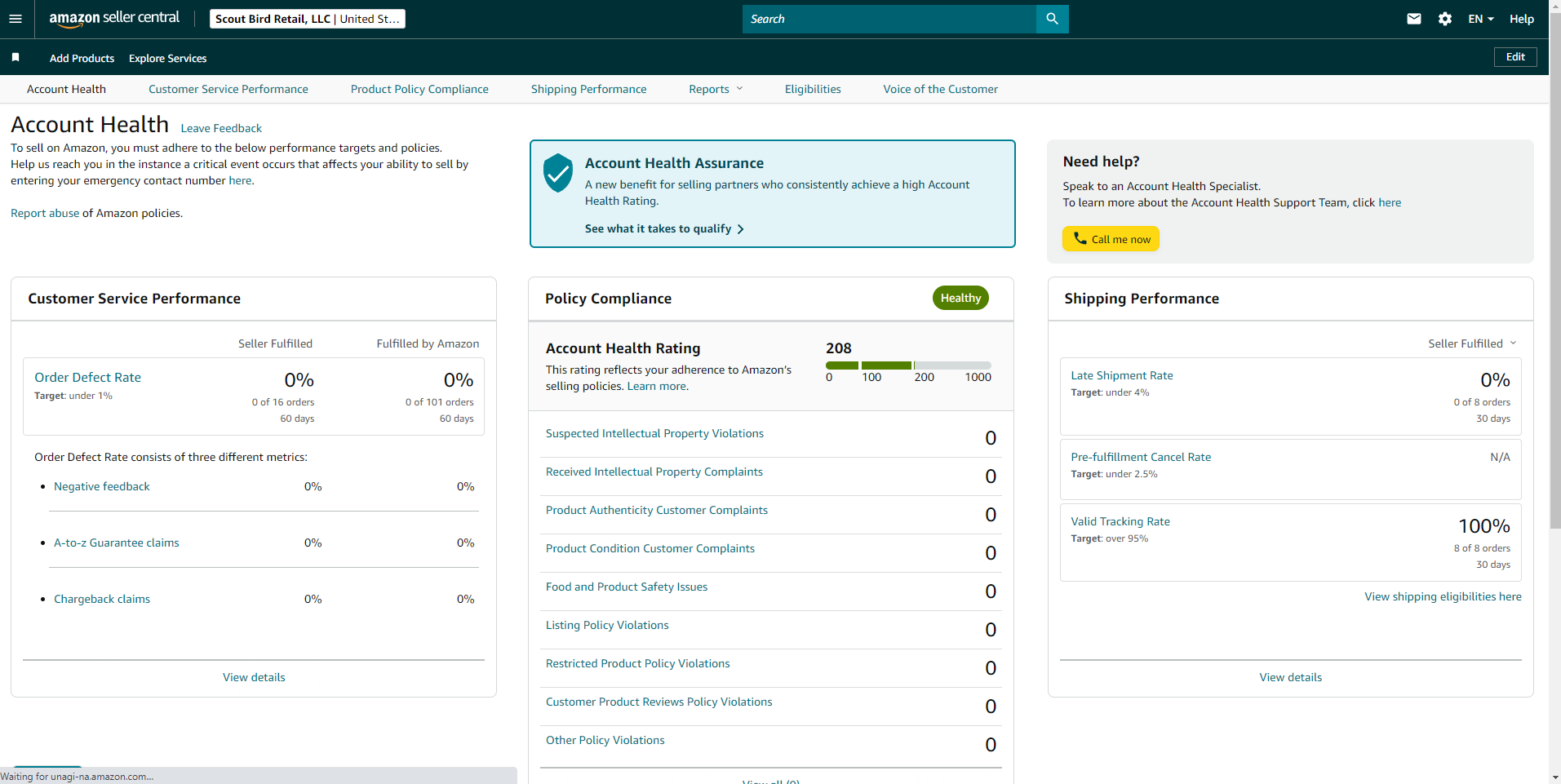
Task: Click the Call me now button
Action: 1111,239
